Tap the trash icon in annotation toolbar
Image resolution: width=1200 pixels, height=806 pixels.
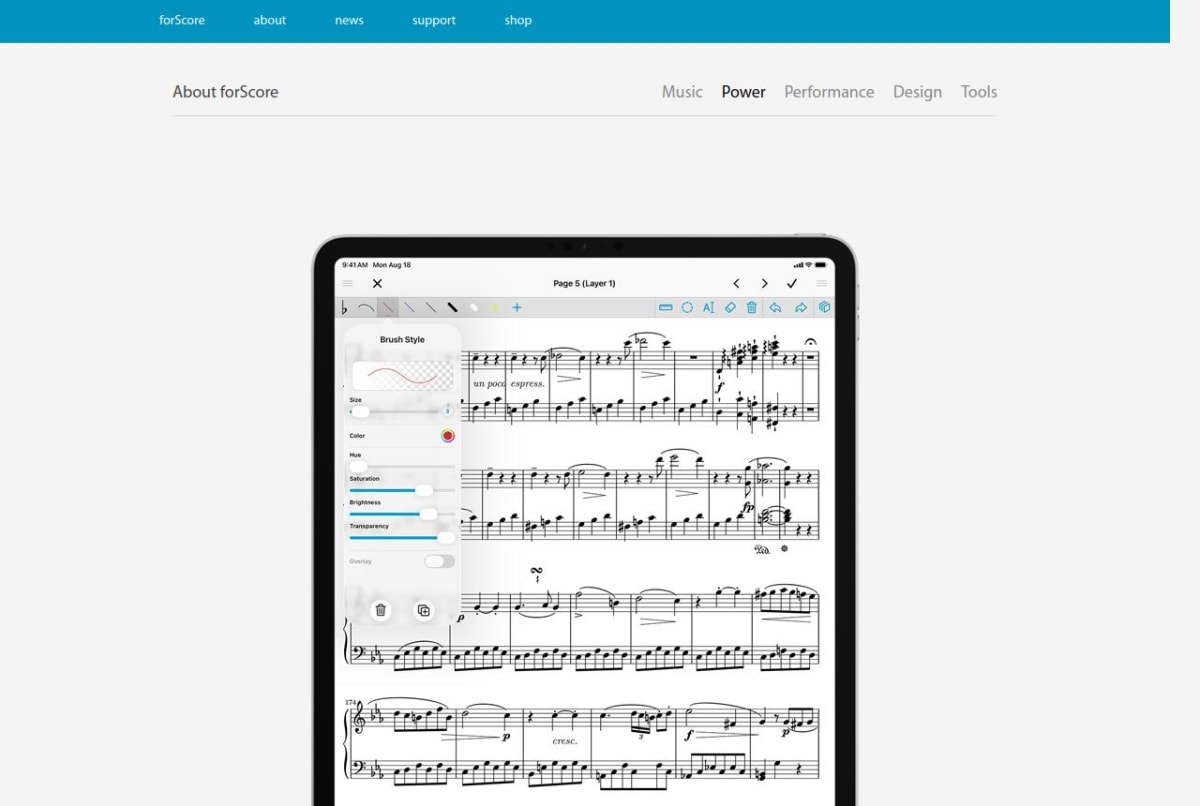(x=752, y=308)
